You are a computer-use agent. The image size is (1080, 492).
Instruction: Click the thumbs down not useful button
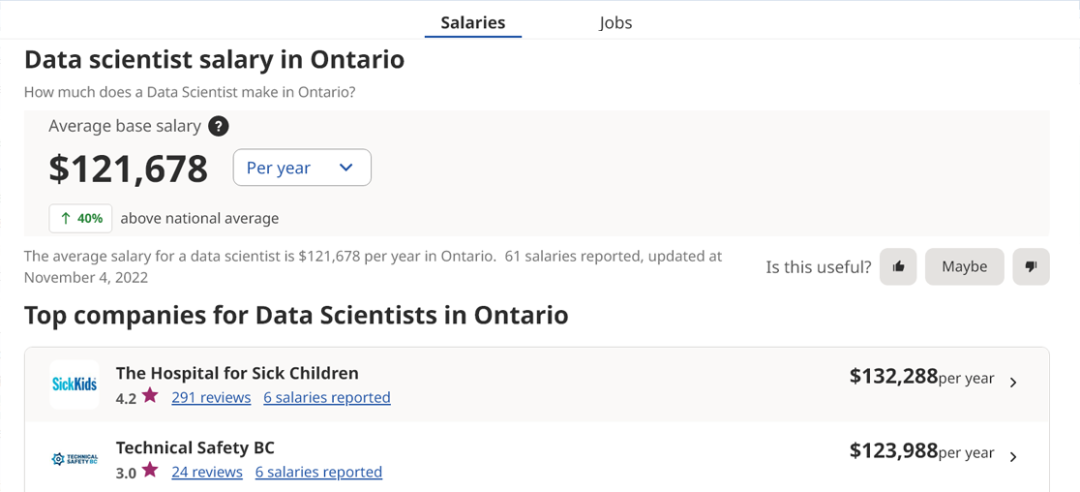(1031, 267)
